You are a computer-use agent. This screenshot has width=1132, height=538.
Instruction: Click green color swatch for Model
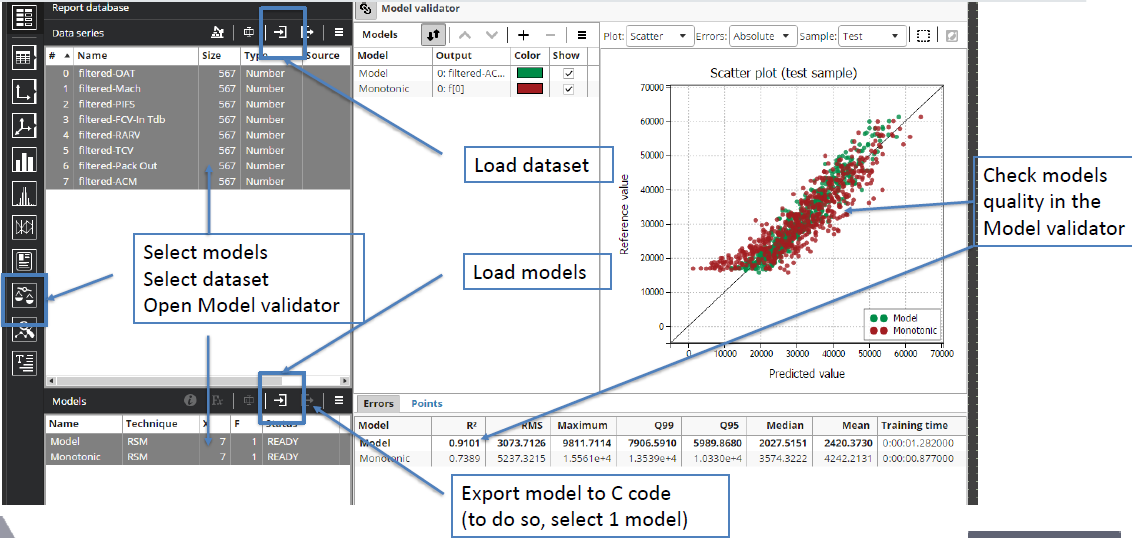(x=531, y=74)
